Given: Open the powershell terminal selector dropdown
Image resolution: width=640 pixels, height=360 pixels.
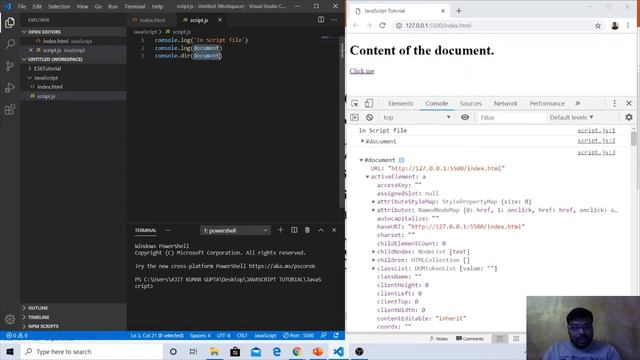Looking at the screenshot, I should [235, 231].
